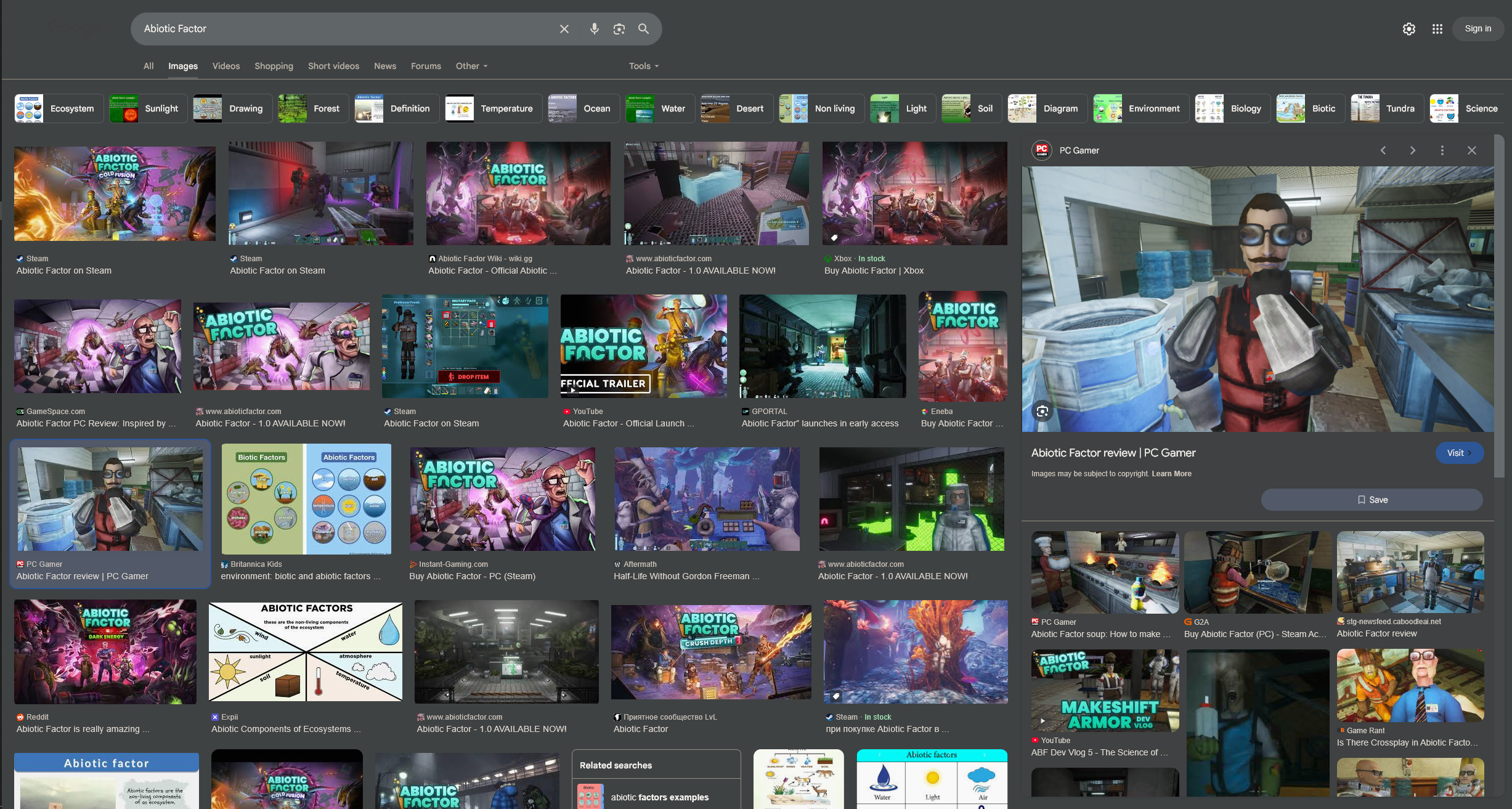Choose the Light filter chip

pos(903,108)
